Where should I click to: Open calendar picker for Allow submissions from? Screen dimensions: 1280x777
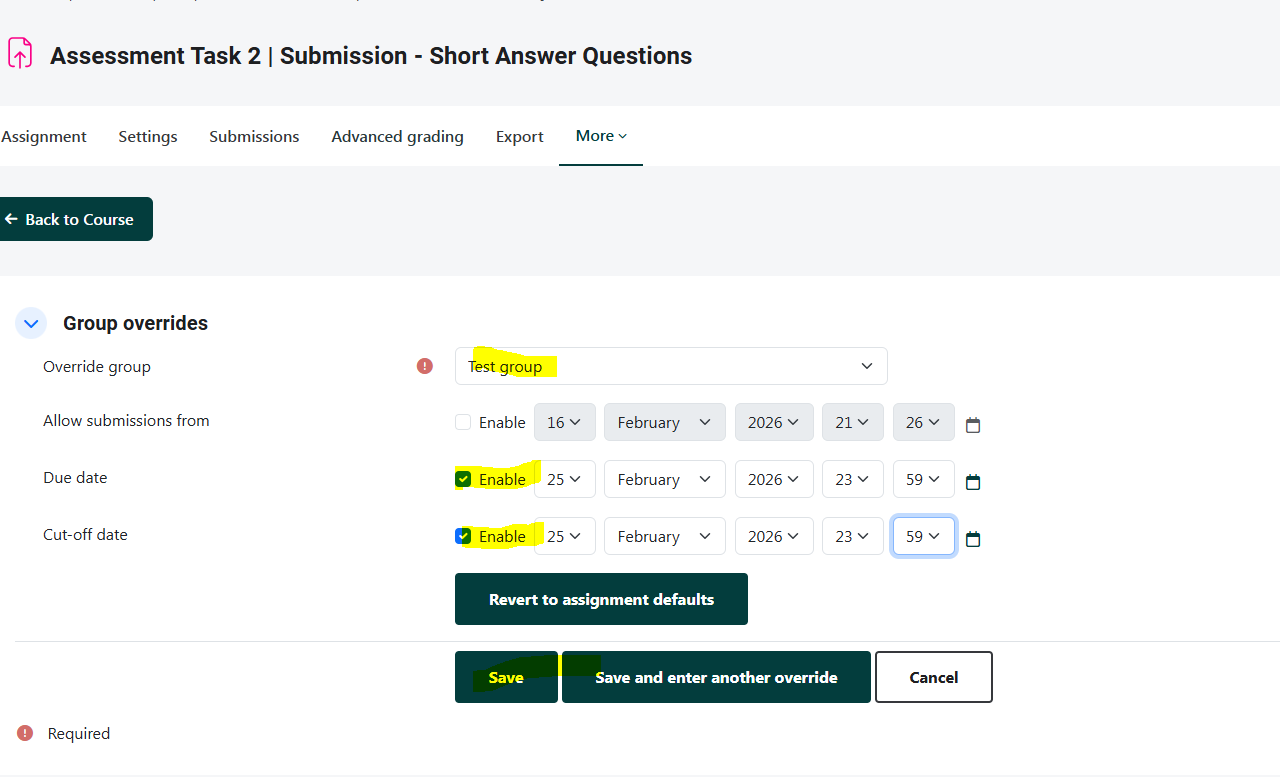973,425
